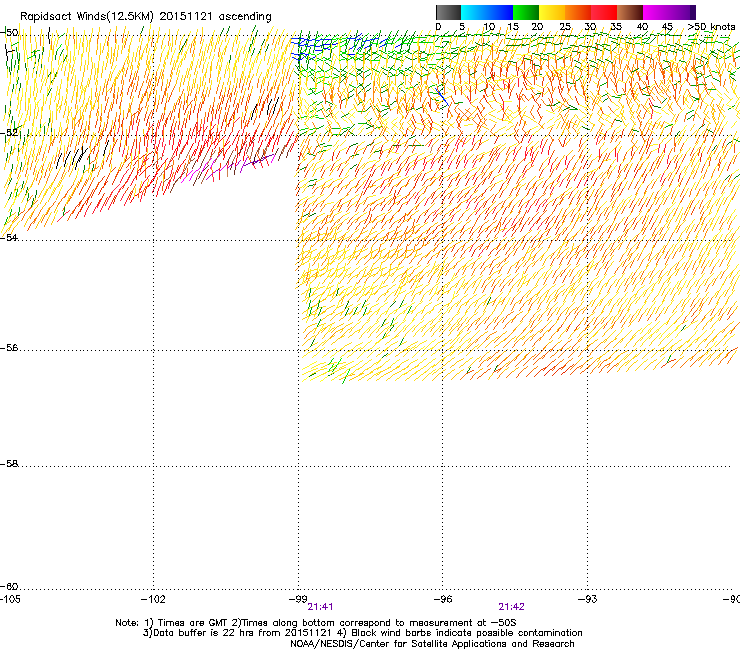Click the title text 'Rapidscat Winds(12.5KM) 20151121 ascending'
This screenshot has width=740, height=650.
[x=146, y=17]
